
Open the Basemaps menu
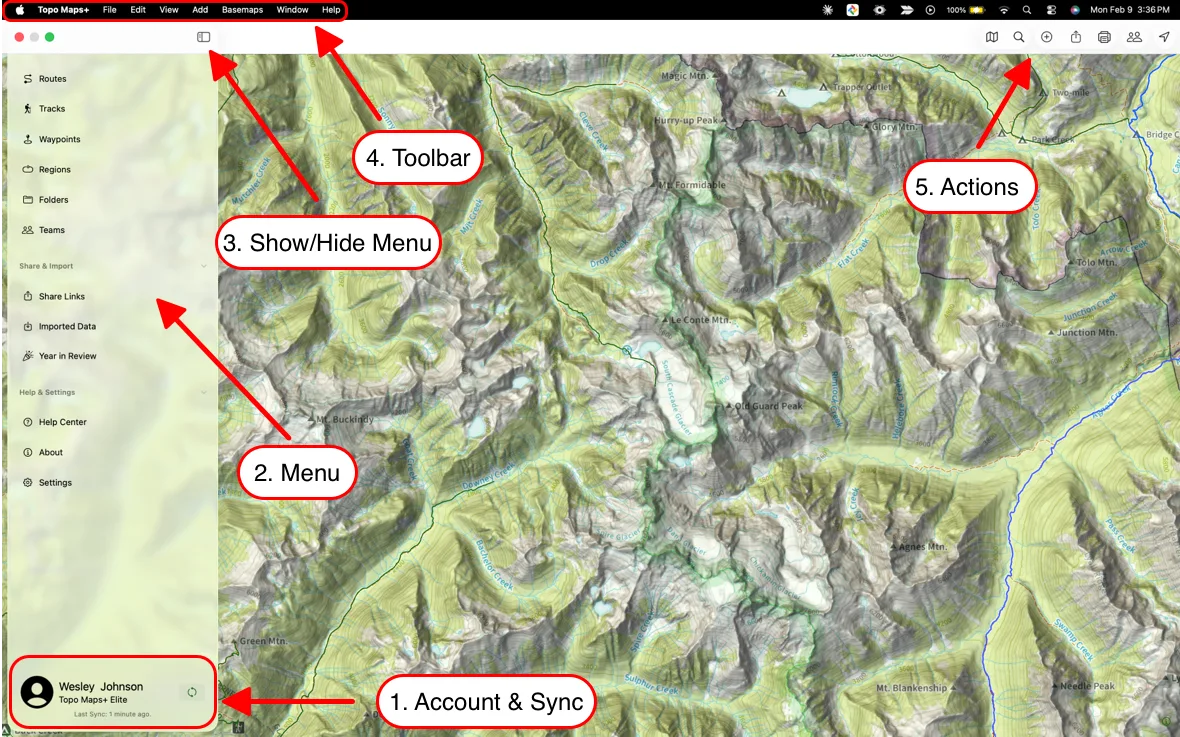242,10
